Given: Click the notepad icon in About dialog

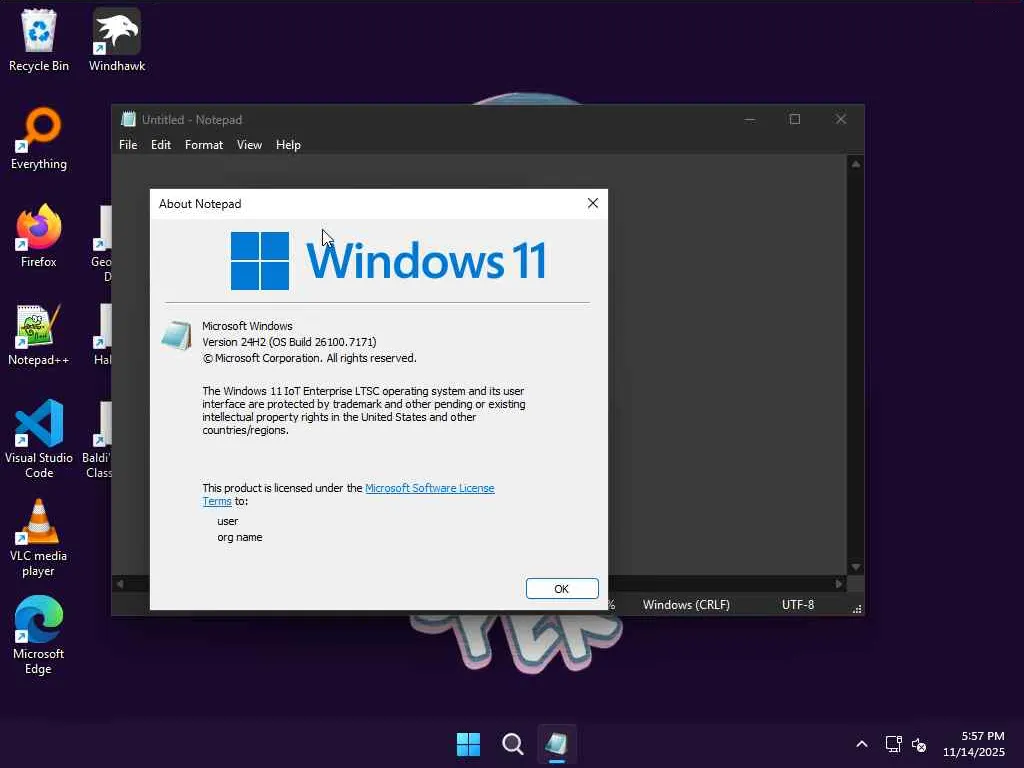Looking at the screenshot, I should tap(176, 336).
